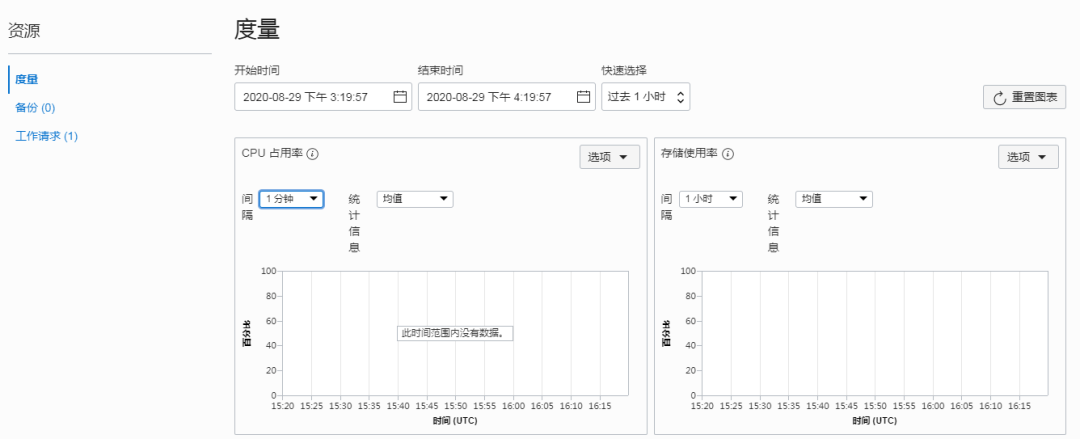Click the info icon next to CPU 占用率
This screenshot has height=439, width=1080.
pyautogui.click(x=313, y=154)
